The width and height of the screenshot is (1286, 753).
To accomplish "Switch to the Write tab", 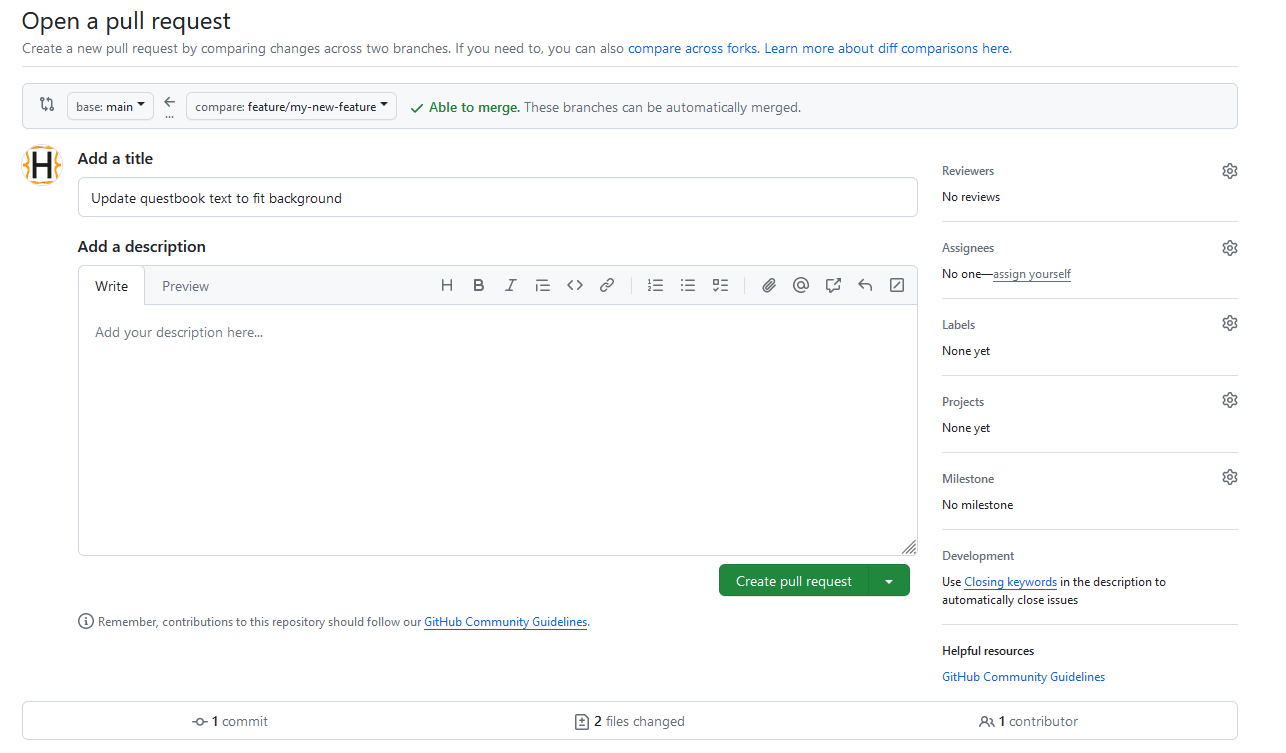I will point(112,286).
